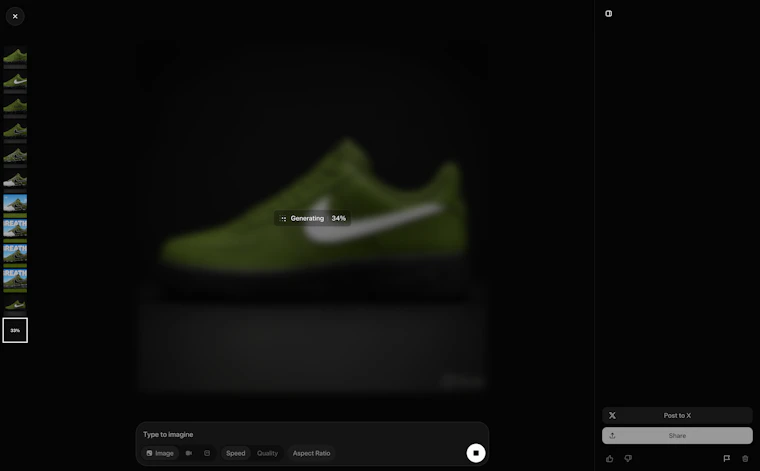
Task: Post the image to X
Action: point(677,415)
